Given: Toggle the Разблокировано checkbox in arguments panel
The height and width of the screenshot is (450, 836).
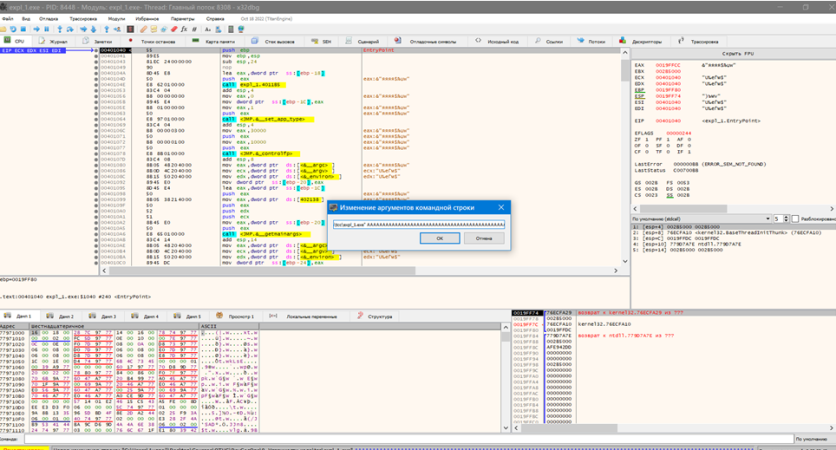Looking at the screenshot, I should point(796,219).
